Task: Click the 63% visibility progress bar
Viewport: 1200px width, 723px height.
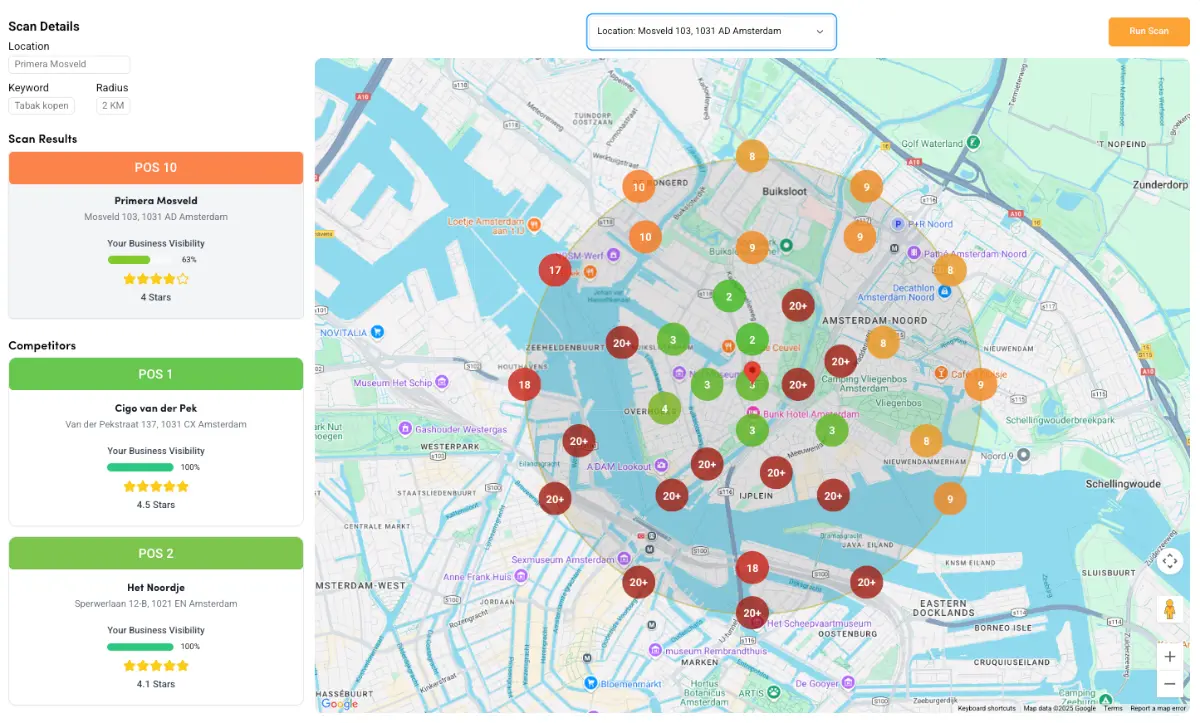Action: (141, 259)
